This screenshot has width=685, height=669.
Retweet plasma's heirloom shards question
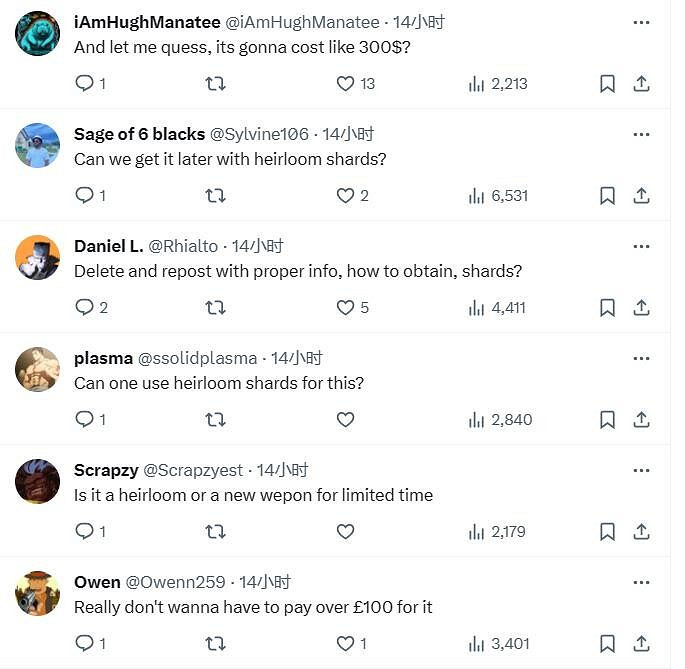tap(215, 420)
